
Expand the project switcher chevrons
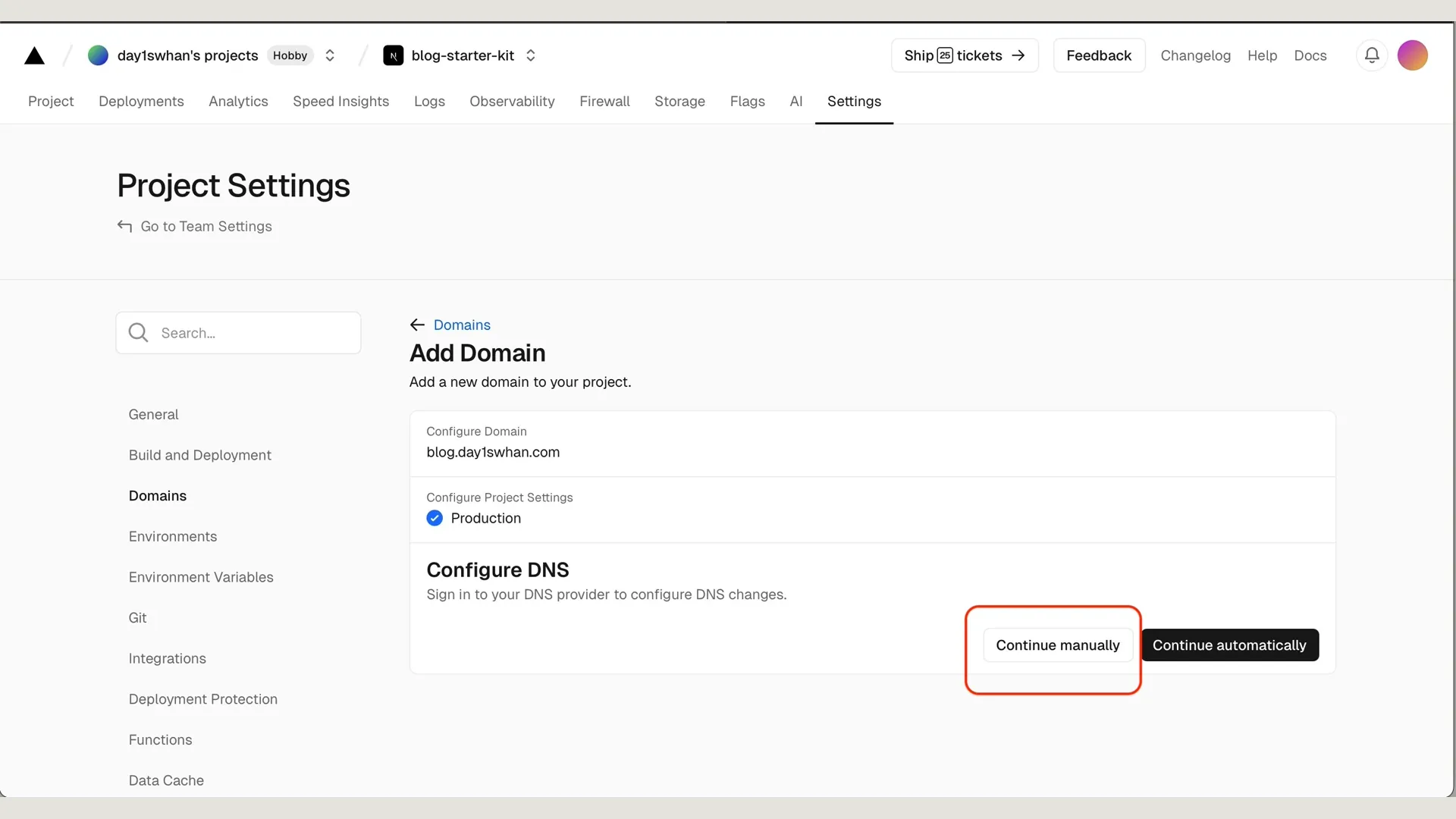(x=531, y=55)
